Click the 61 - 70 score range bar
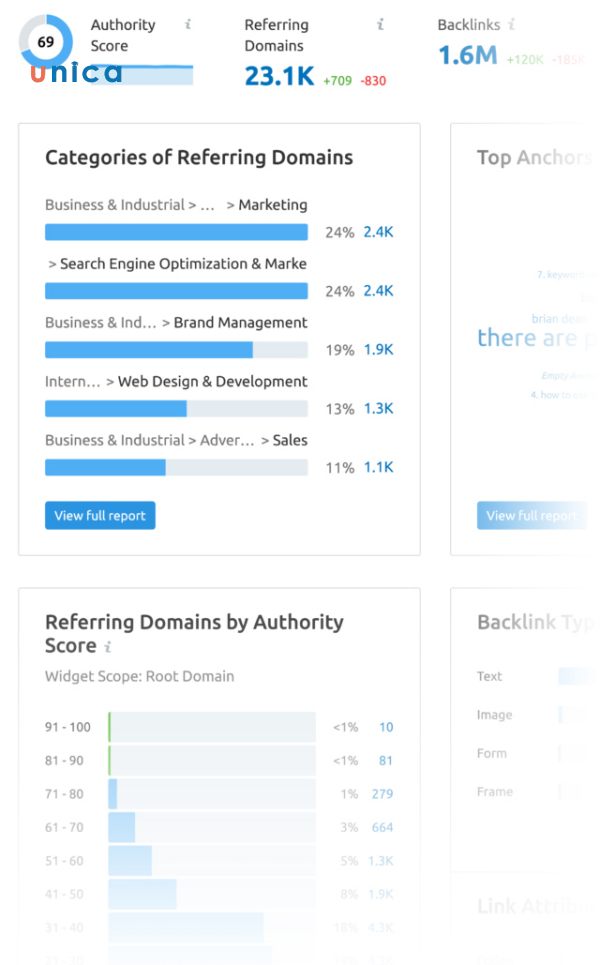The image size is (600, 965). [212, 827]
